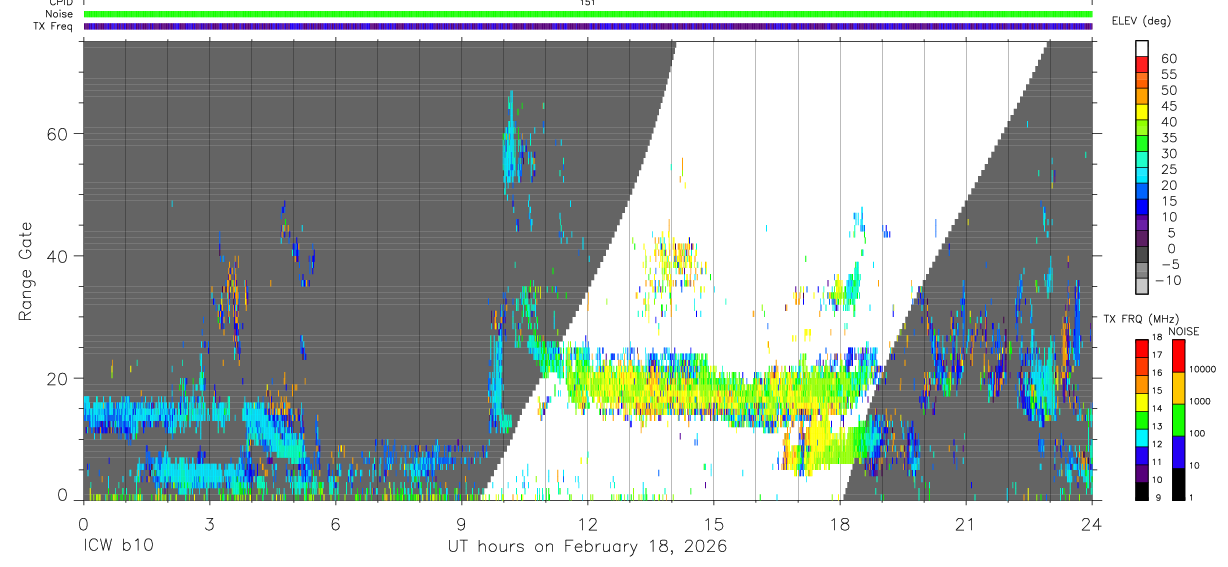
Task: Click ELEV colorbar label '55'
Action: (x=1169, y=74)
